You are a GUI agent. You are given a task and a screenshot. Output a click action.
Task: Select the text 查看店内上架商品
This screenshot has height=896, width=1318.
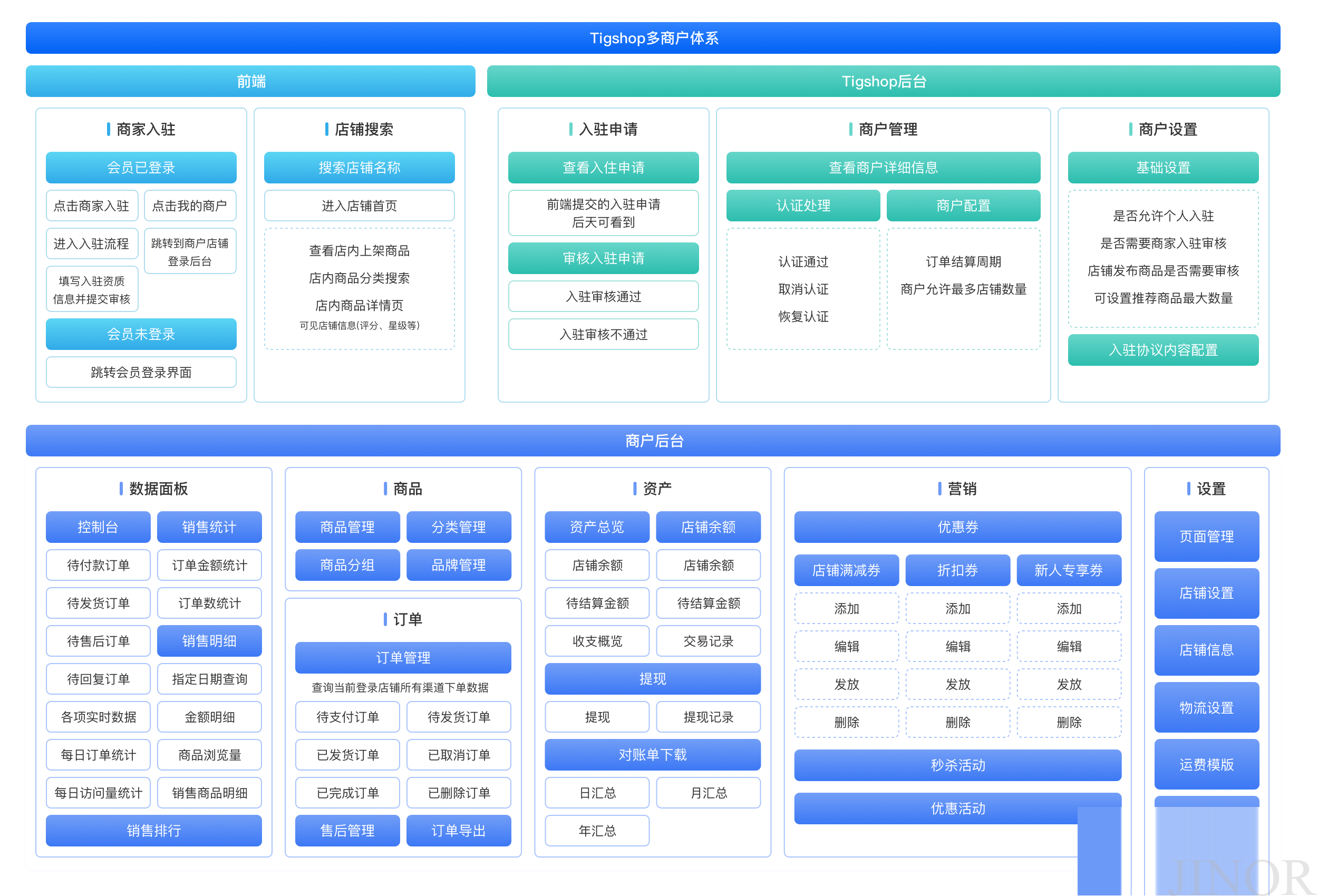click(x=360, y=251)
